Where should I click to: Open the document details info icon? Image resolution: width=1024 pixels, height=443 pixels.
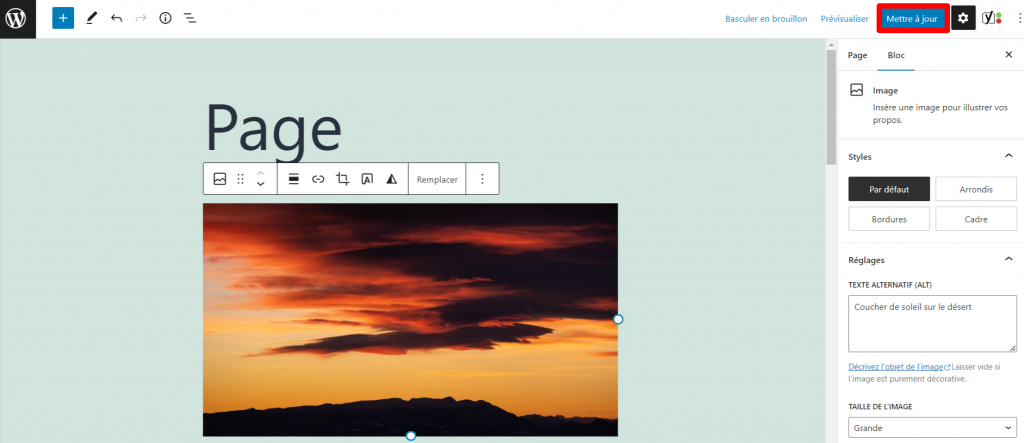click(x=165, y=18)
